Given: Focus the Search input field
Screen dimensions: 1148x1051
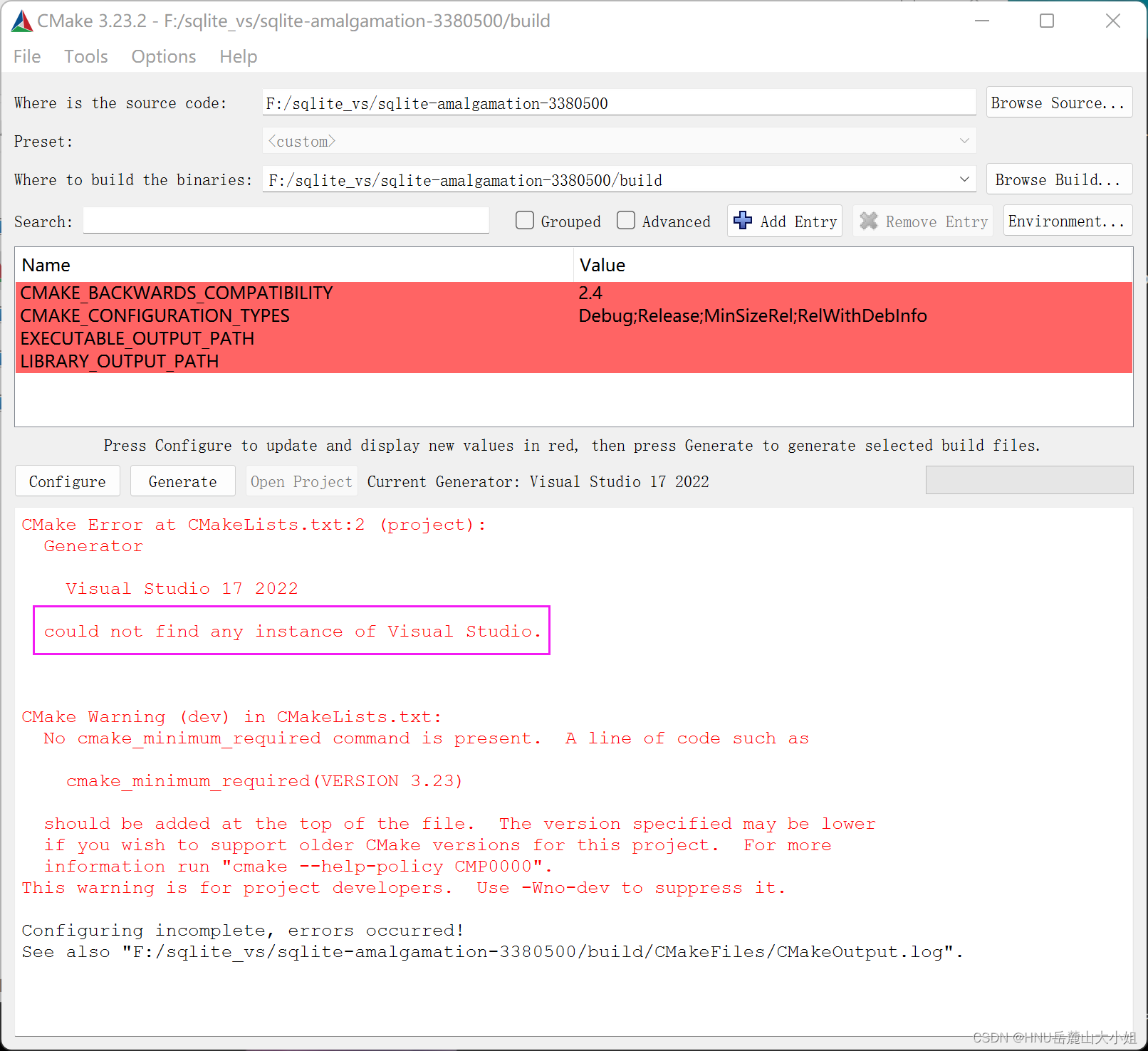Looking at the screenshot, I should (286, 221).
